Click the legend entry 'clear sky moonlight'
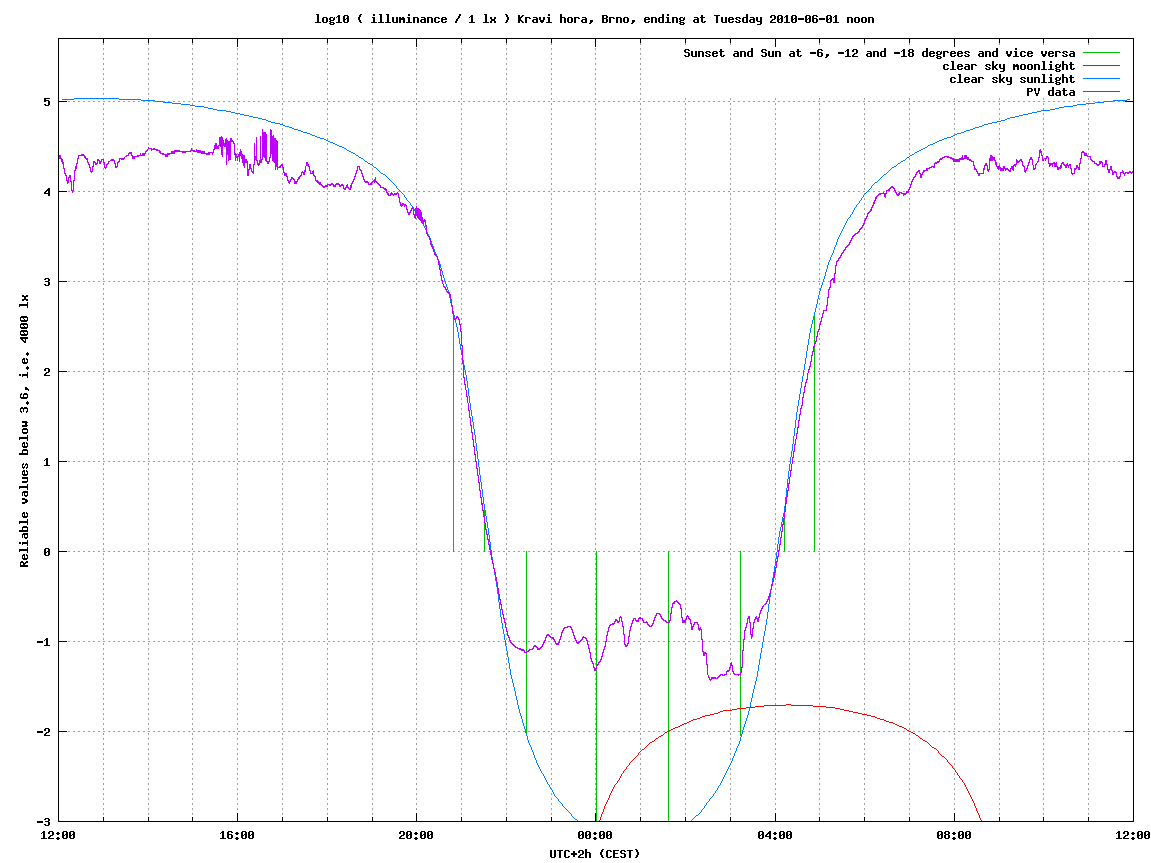Viewport: 1151px width, 863px height. 1009,66
